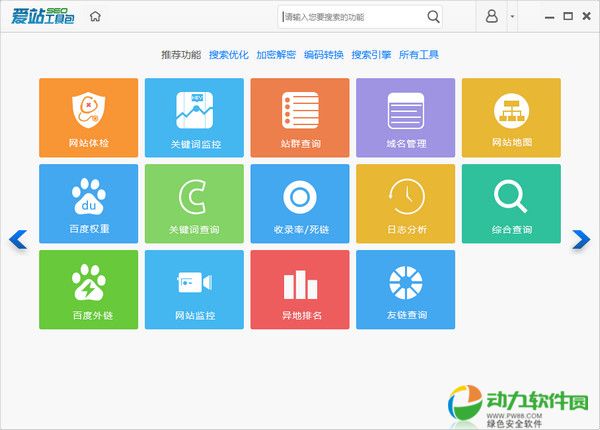The width and height of the screenshot is (600, 430).
Task: Switch to the 搜索优化 tab
Action: click(x=228, y=55)
